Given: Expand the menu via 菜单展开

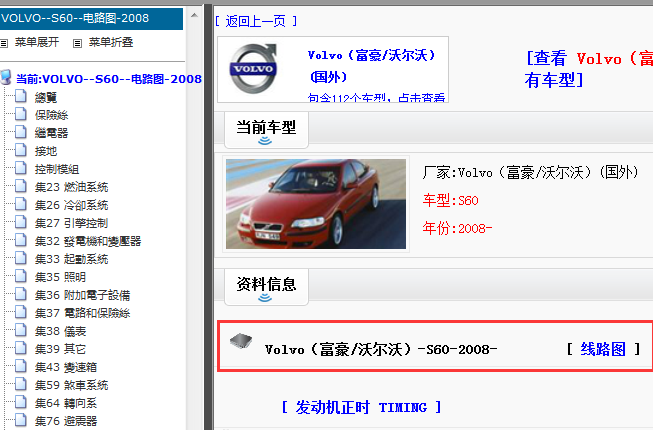Looking at the screenshot, I should [x=37, y=42].
